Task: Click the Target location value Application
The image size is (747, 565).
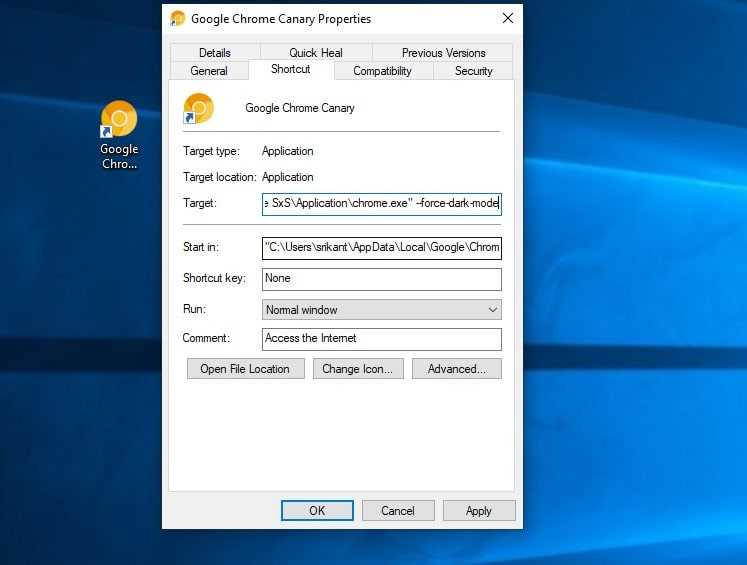Action: point(288,177)
